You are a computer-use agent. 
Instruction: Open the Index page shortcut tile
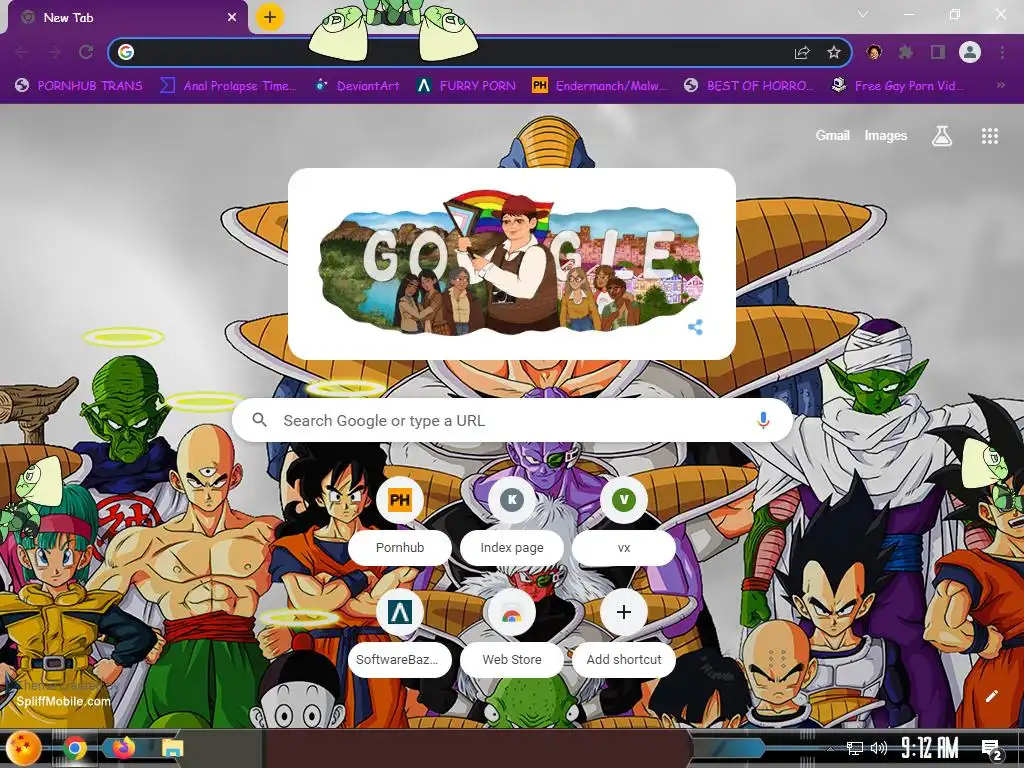(x=512, y=520)
